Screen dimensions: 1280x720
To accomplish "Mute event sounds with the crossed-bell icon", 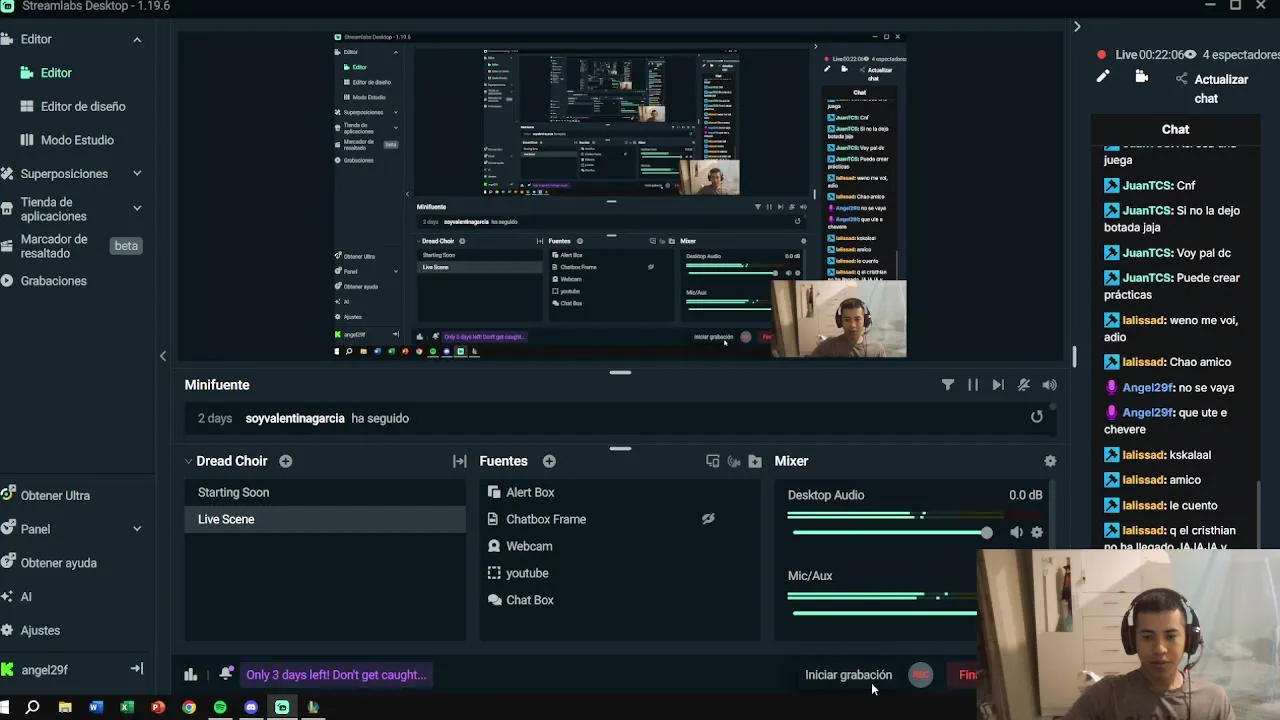I will (x=1024, y=385).
